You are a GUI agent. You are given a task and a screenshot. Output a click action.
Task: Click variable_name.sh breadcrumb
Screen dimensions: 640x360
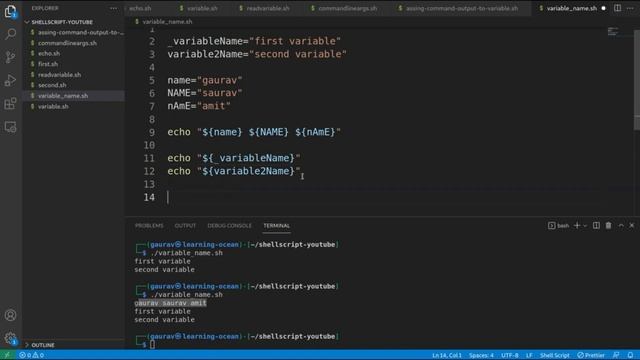coord(167,22)
